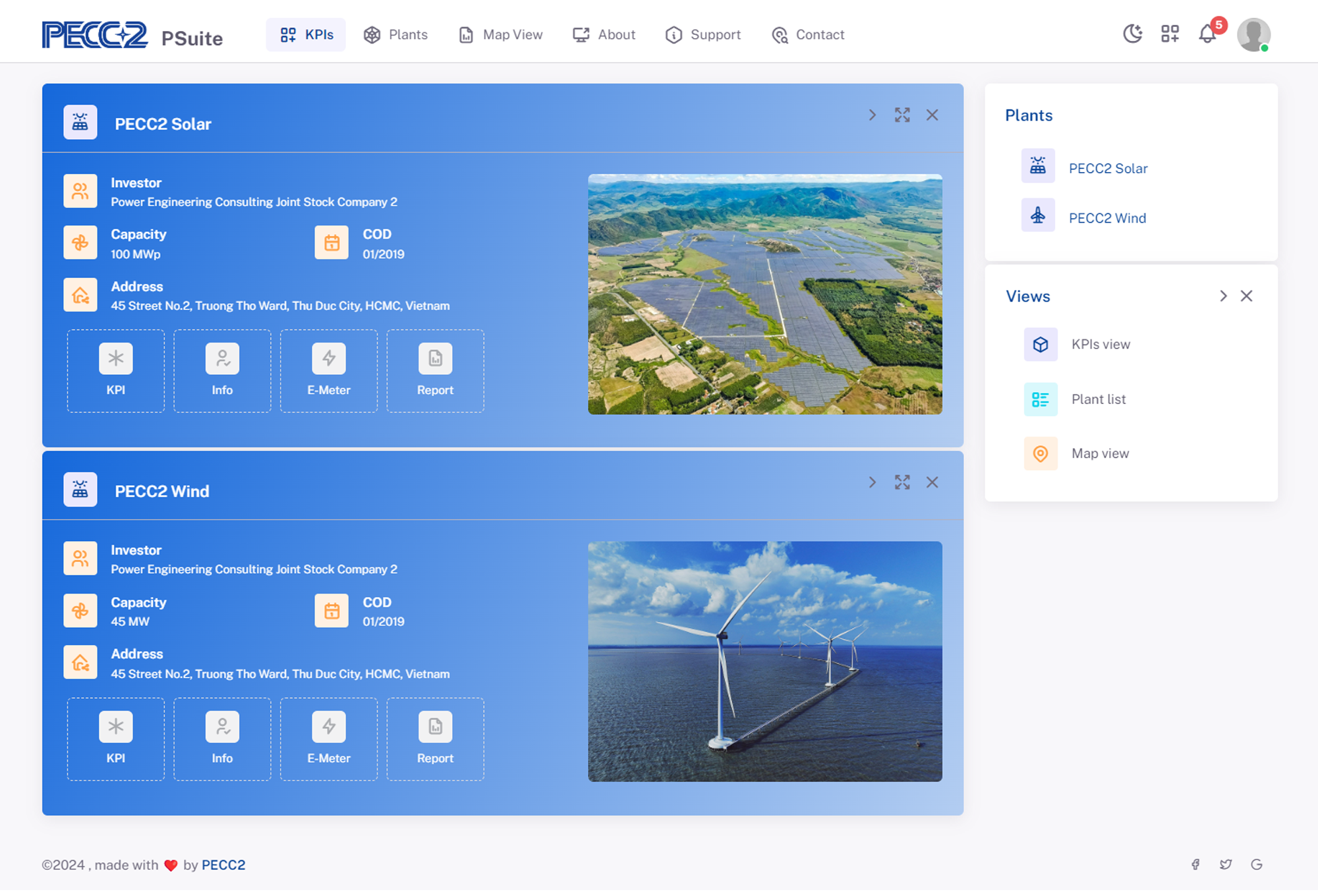The image size is (1318, 896).
Task: Open the apps grid icon in the header
Action: (x=1170, y=34)
